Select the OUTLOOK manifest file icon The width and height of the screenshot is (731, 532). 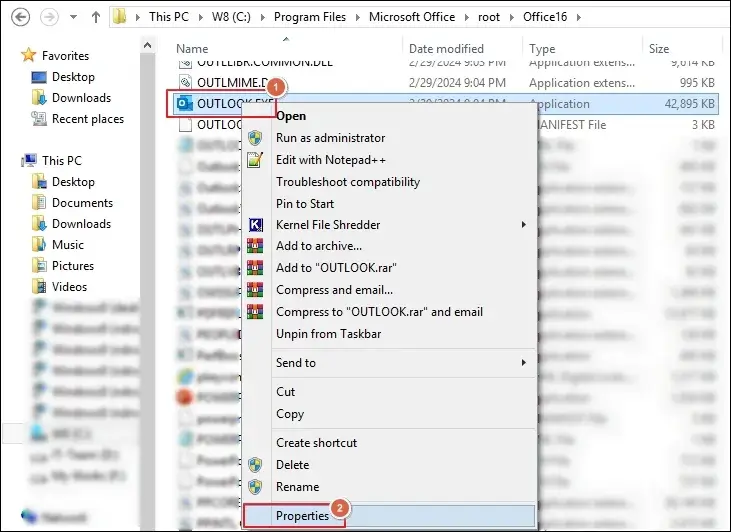[x=186, y=124]
